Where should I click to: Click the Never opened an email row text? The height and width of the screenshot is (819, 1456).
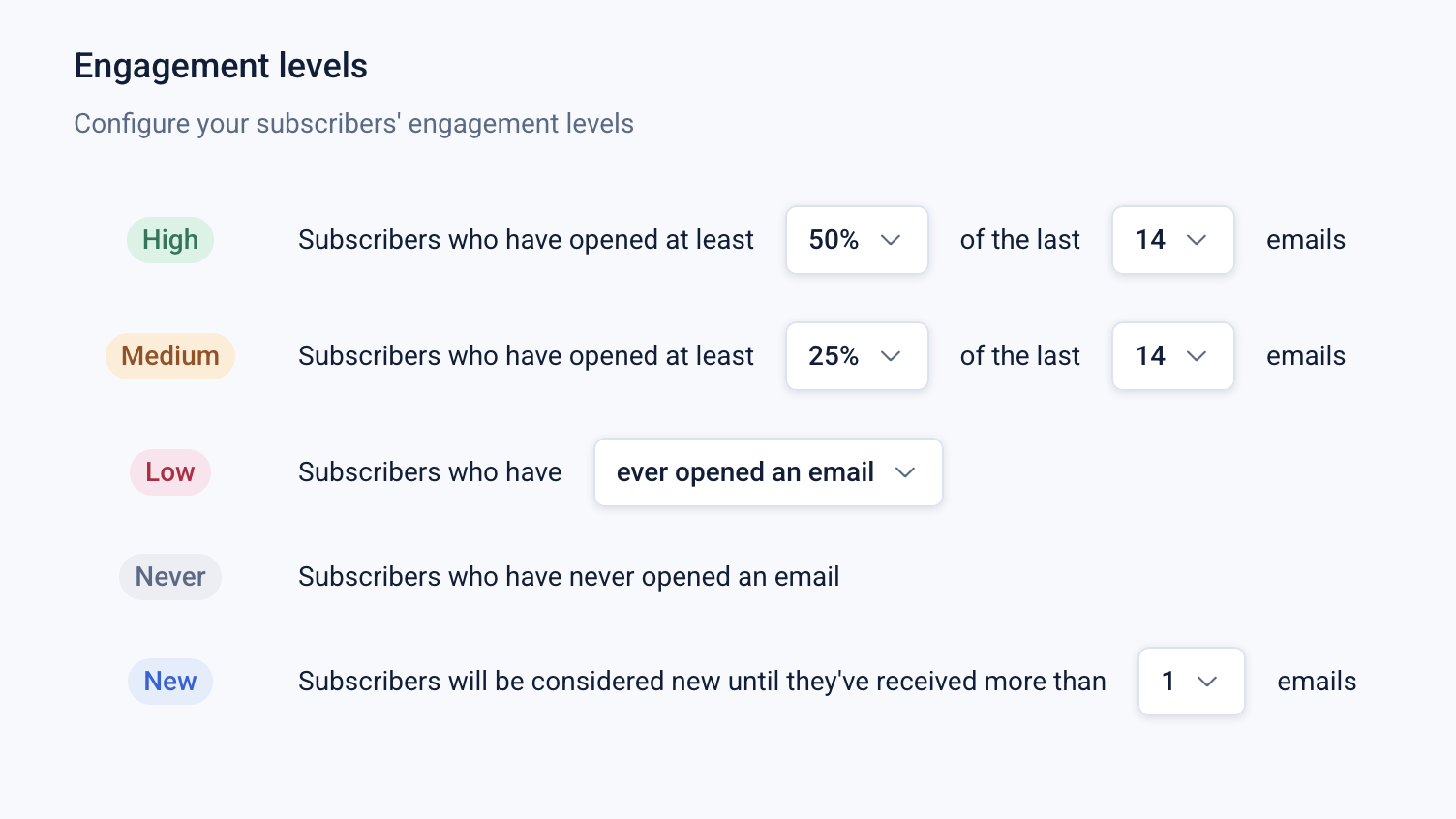click(568, 577)
